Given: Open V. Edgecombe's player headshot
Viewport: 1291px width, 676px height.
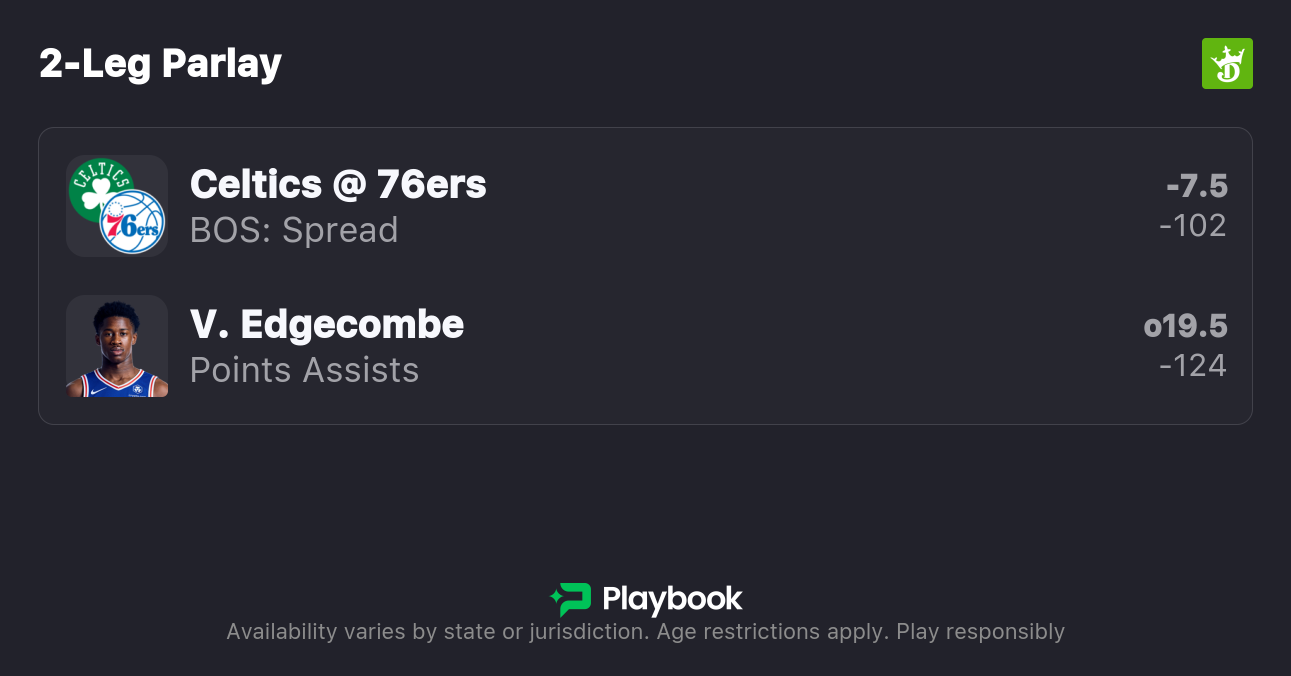Looking at the screenshot, I should click(117, 346).
